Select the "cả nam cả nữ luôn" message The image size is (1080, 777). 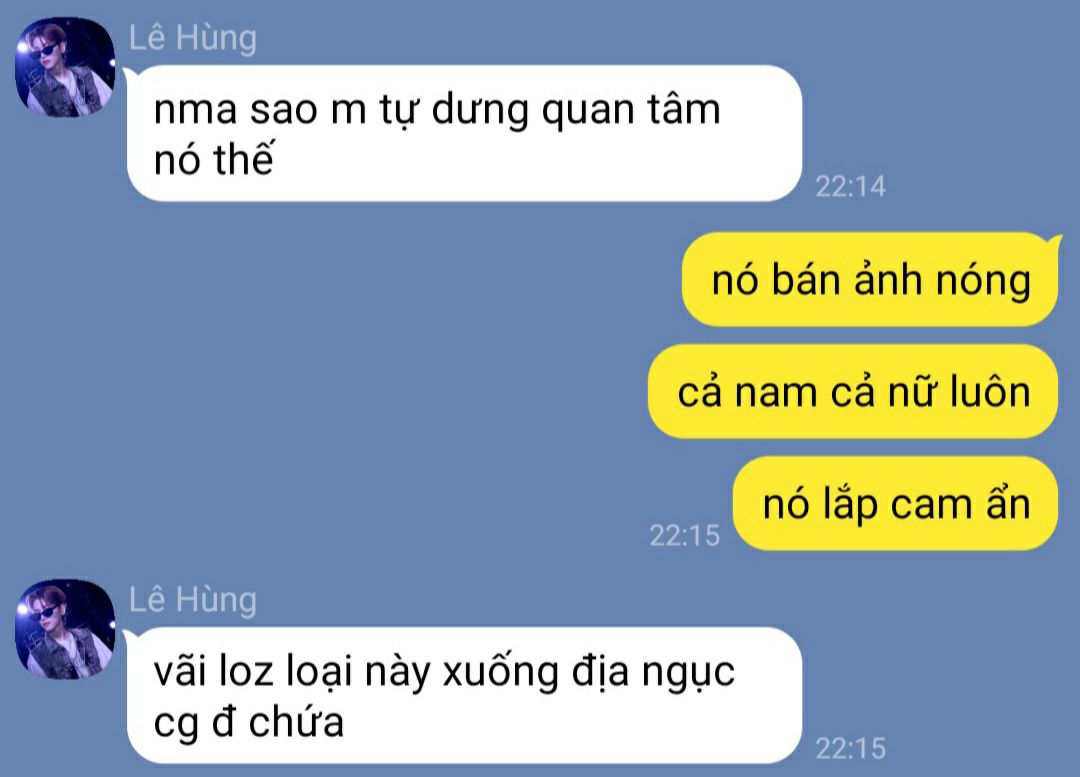[x=853, y=391]
